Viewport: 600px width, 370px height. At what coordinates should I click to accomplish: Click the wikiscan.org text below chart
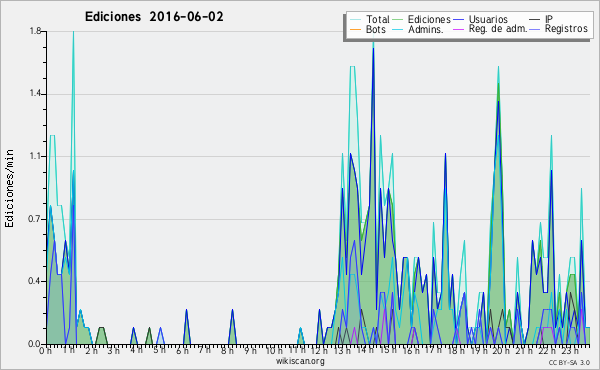300,361
